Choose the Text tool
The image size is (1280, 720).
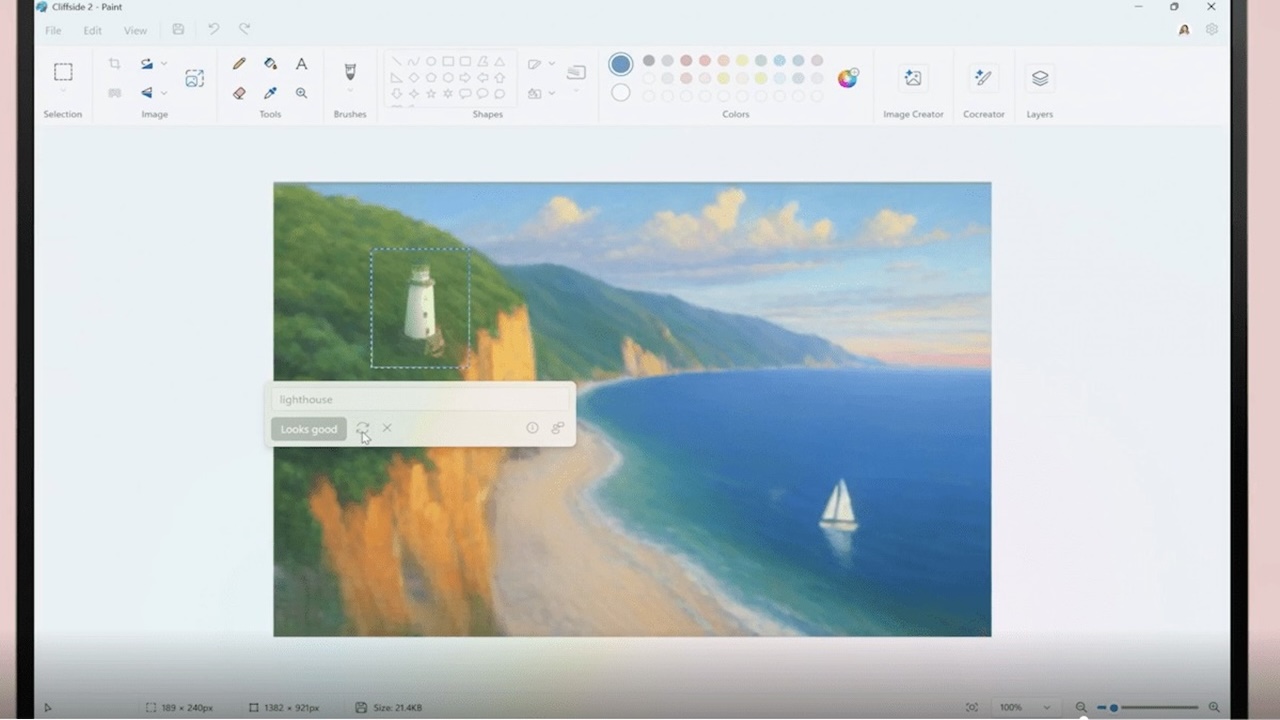coord(301,64)
